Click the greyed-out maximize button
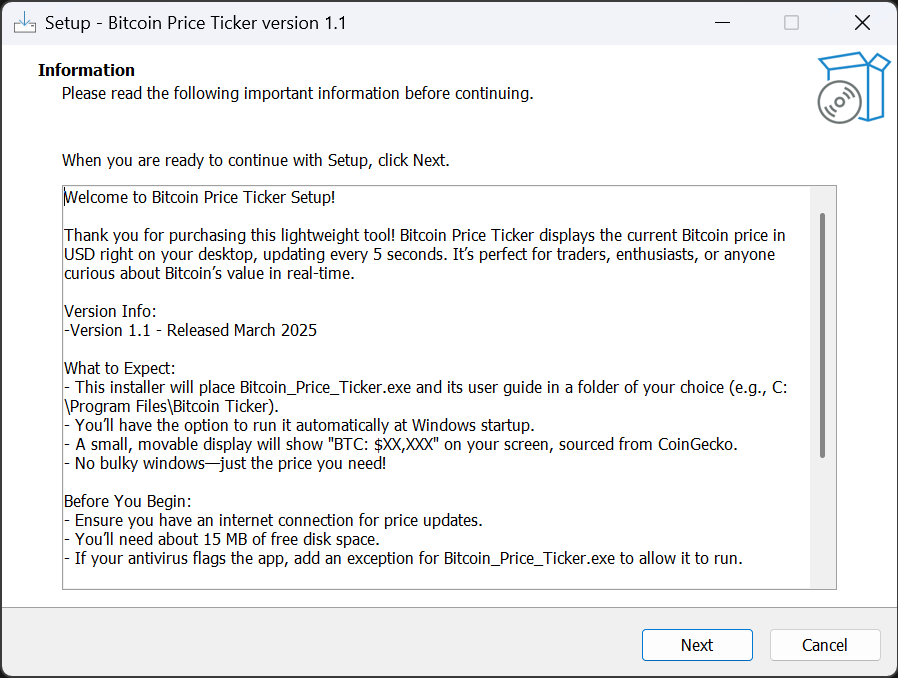The image size is (898, 678). tap(791, 22)
